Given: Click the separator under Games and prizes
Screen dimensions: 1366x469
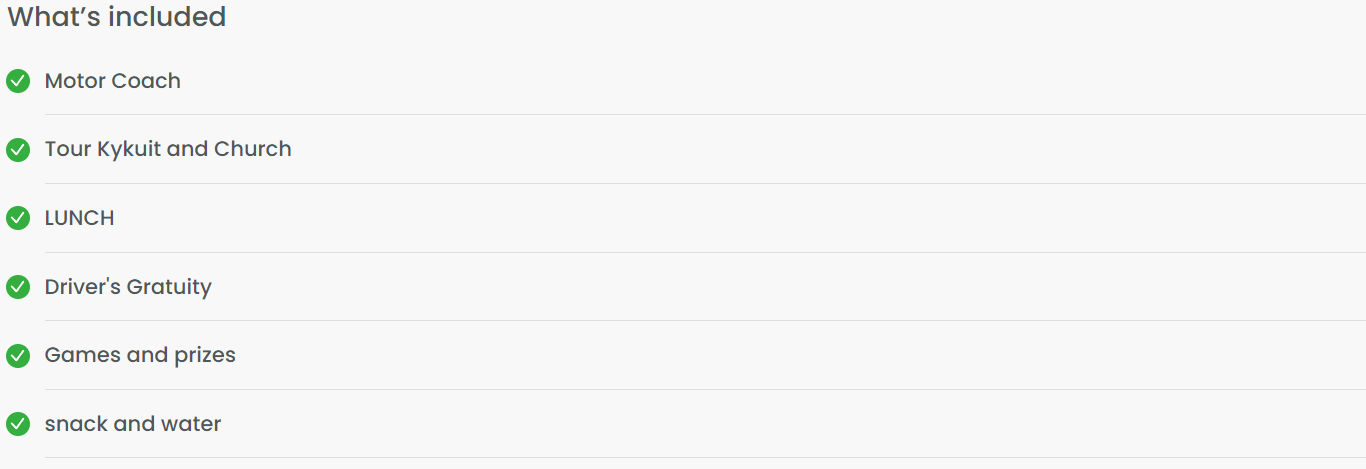Looking at the screenshot, I should pos(705,390).
